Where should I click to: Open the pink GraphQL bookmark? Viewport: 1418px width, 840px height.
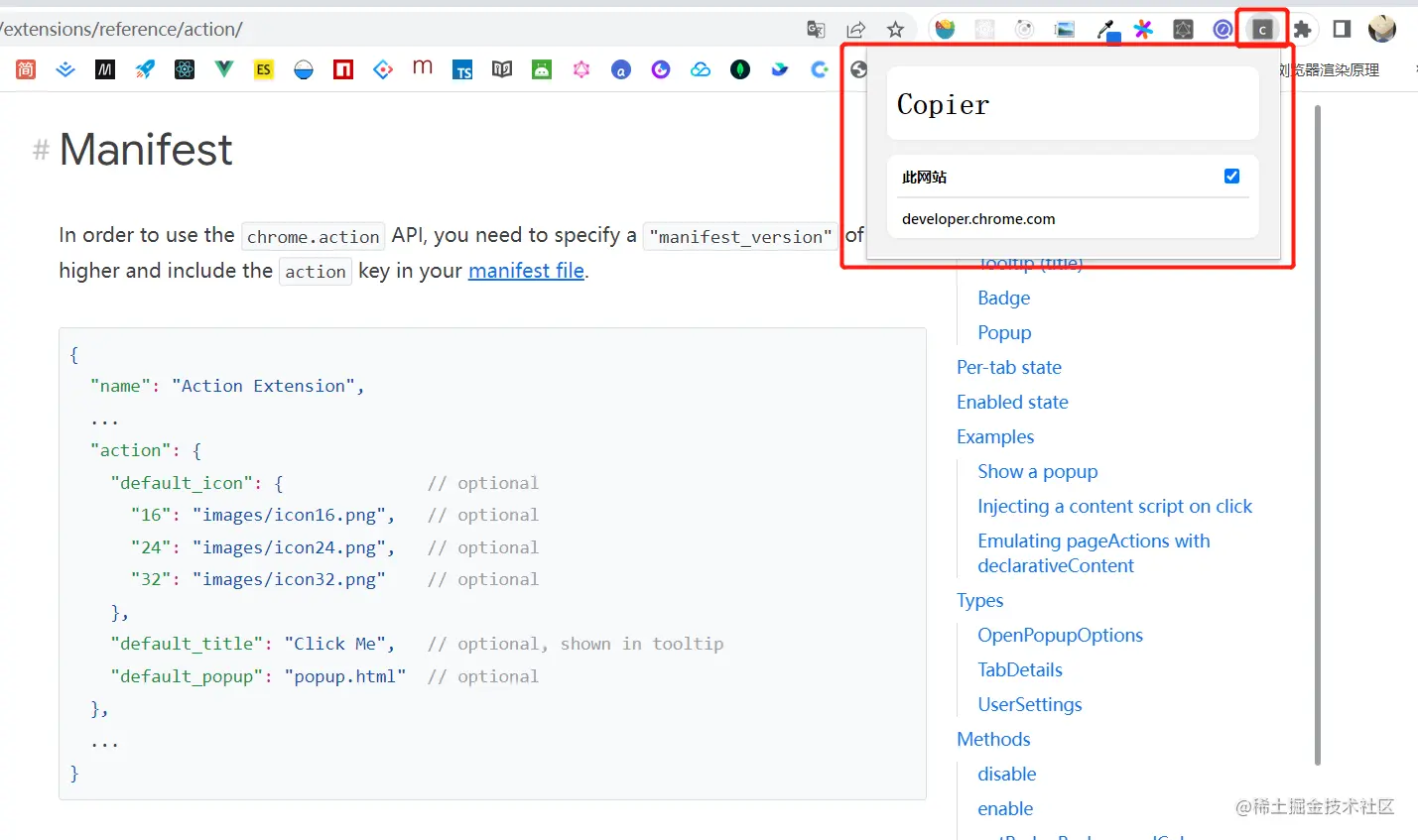[x=581, y=69]
